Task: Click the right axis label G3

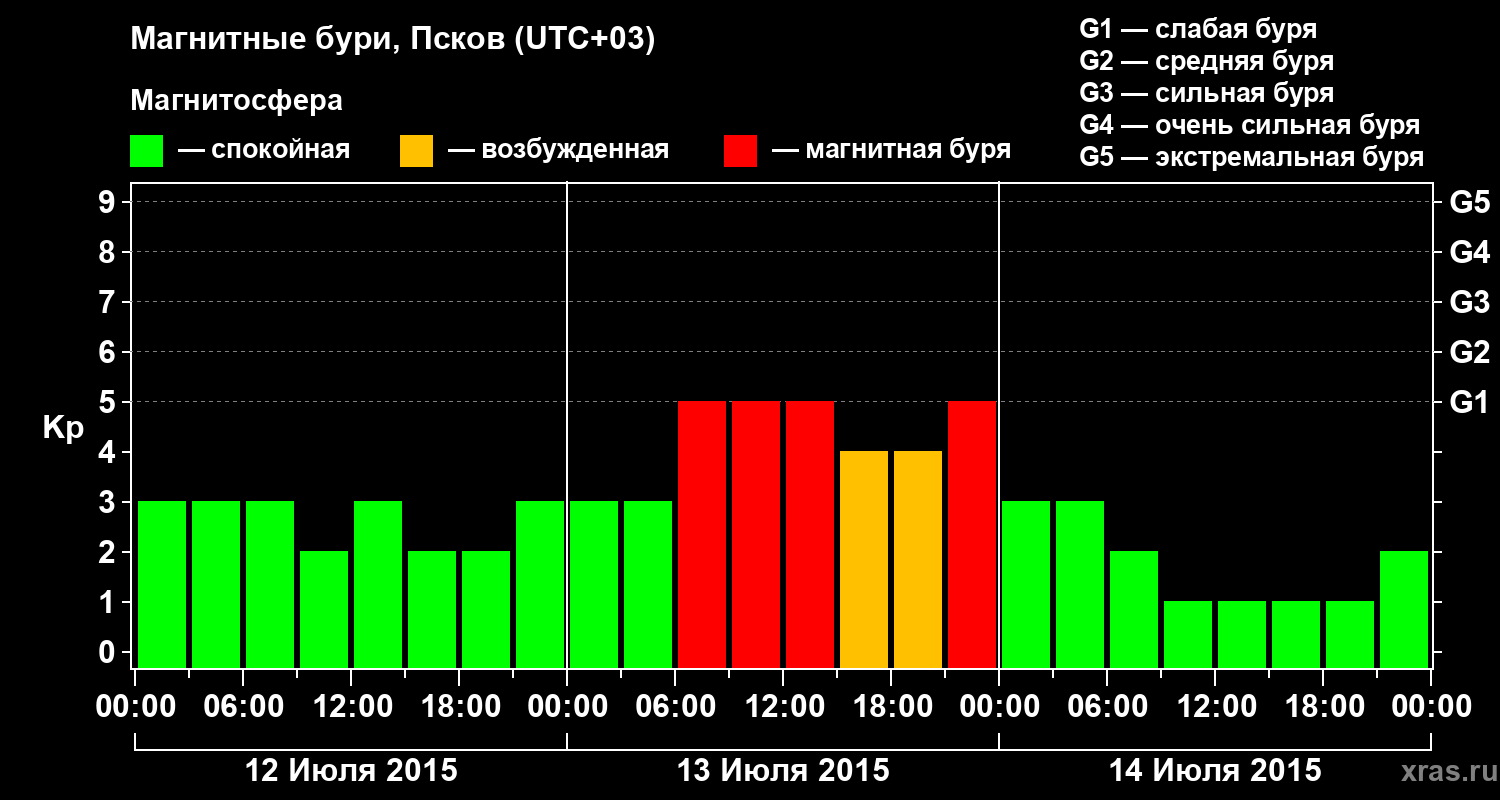Action: tap(1469, 303)
